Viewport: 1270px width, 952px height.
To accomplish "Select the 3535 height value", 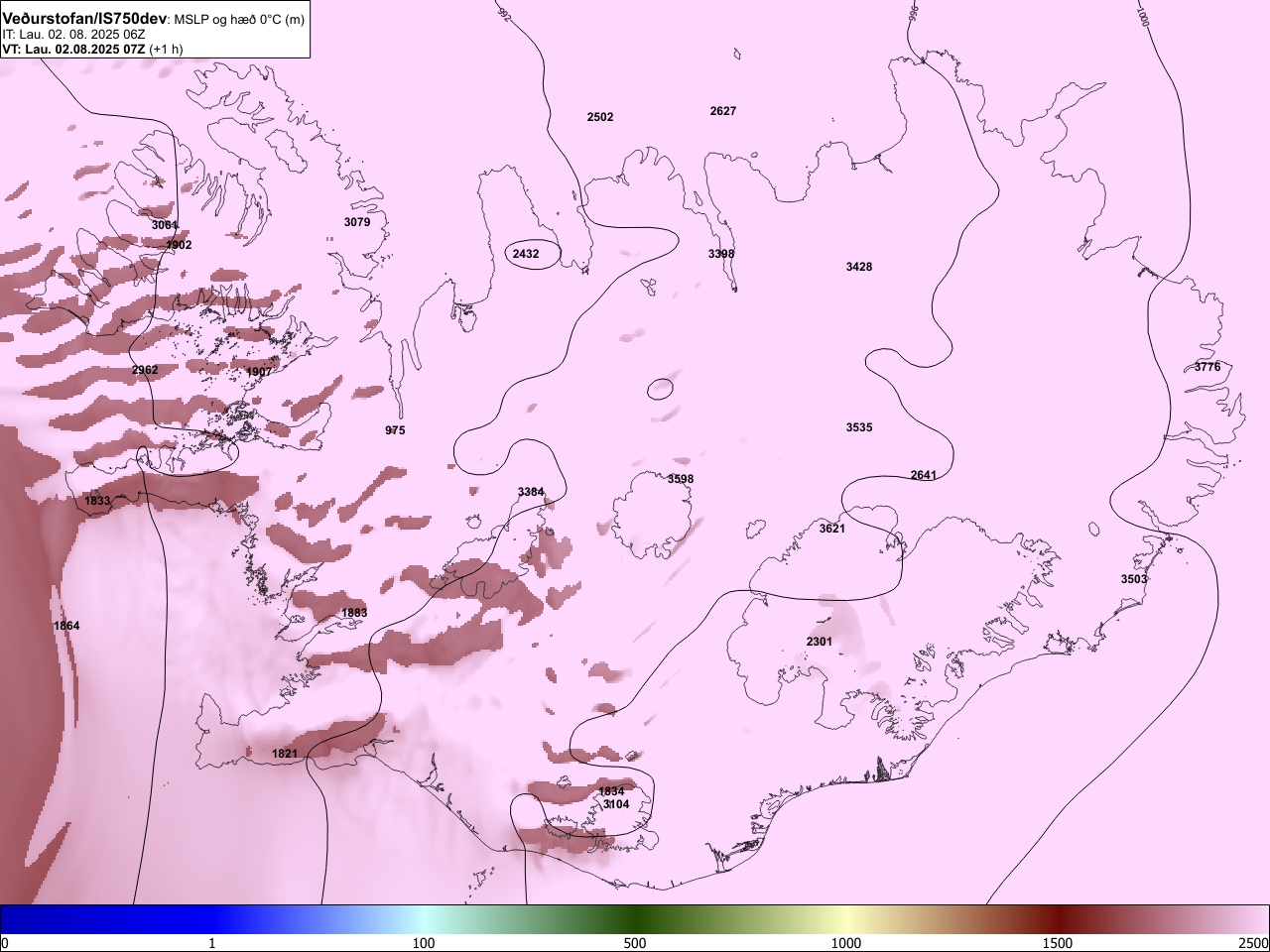I will point(859,427).
